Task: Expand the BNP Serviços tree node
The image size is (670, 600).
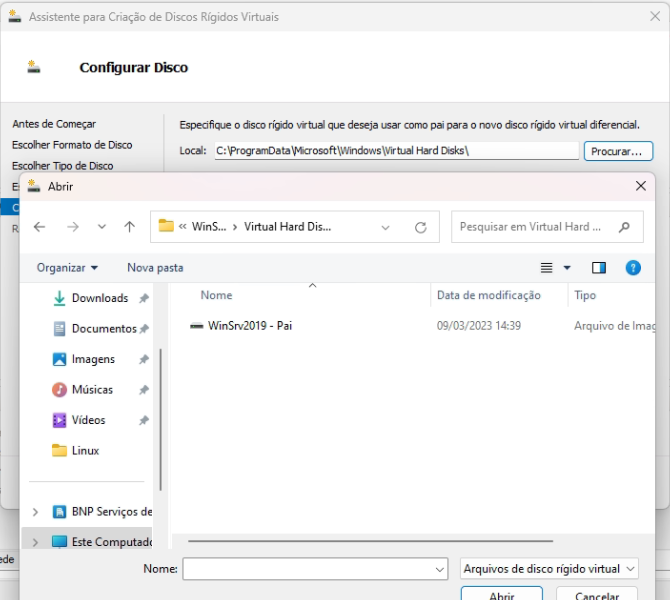Action: [36, 512]
